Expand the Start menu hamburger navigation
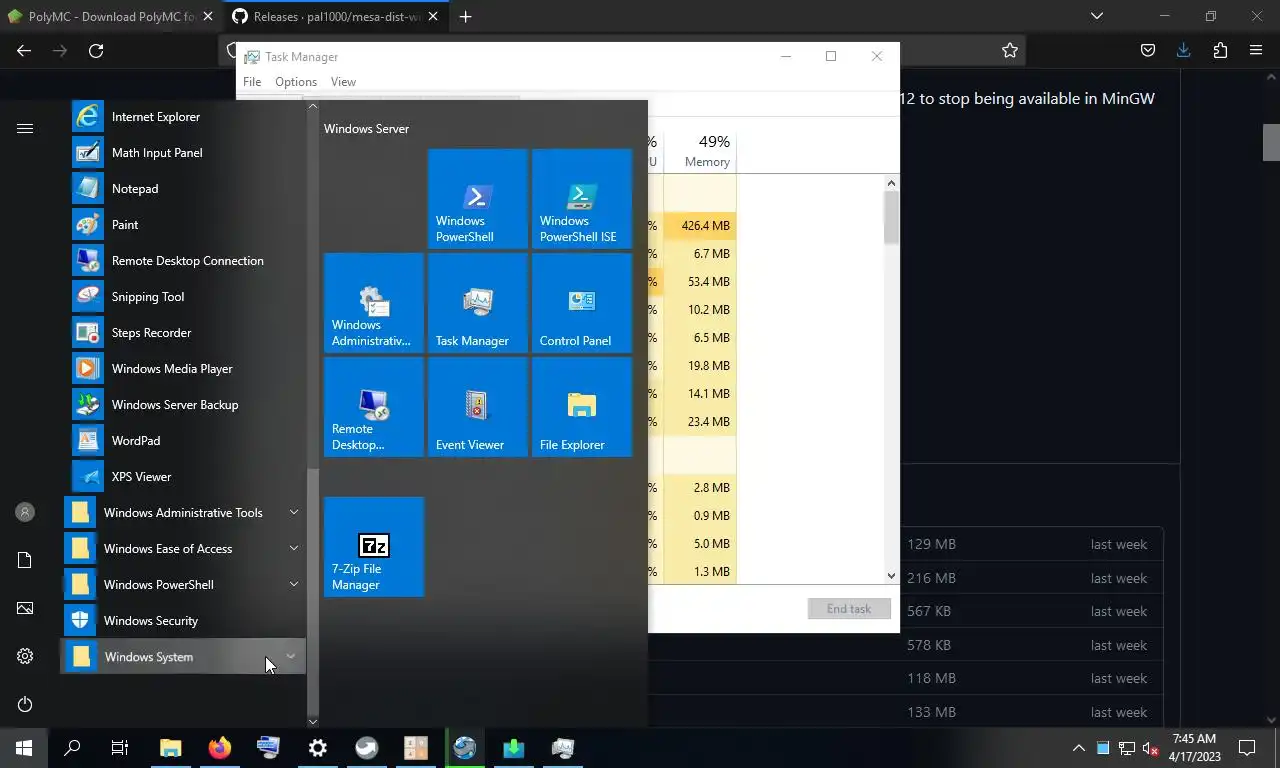Viewport: 1280px width, 768px height. tap(25, 128)
